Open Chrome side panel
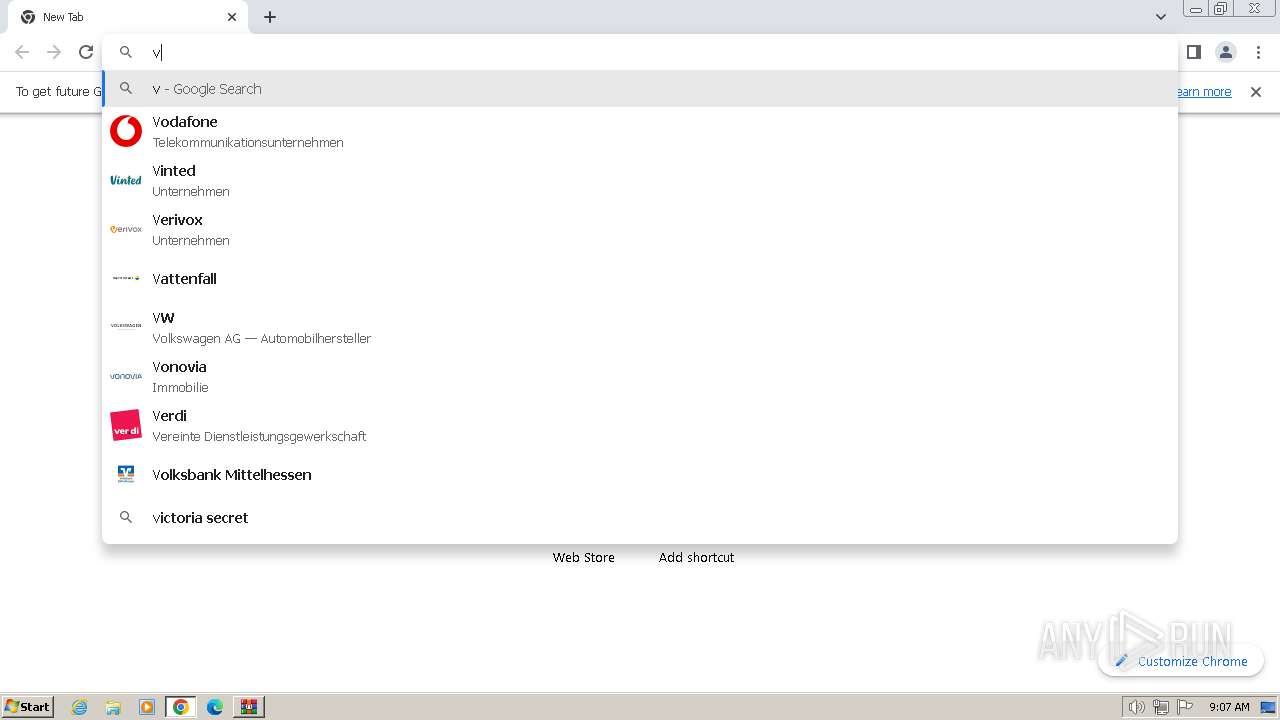The width and height of the screenshot is (1280, 720). point(1193,52)
